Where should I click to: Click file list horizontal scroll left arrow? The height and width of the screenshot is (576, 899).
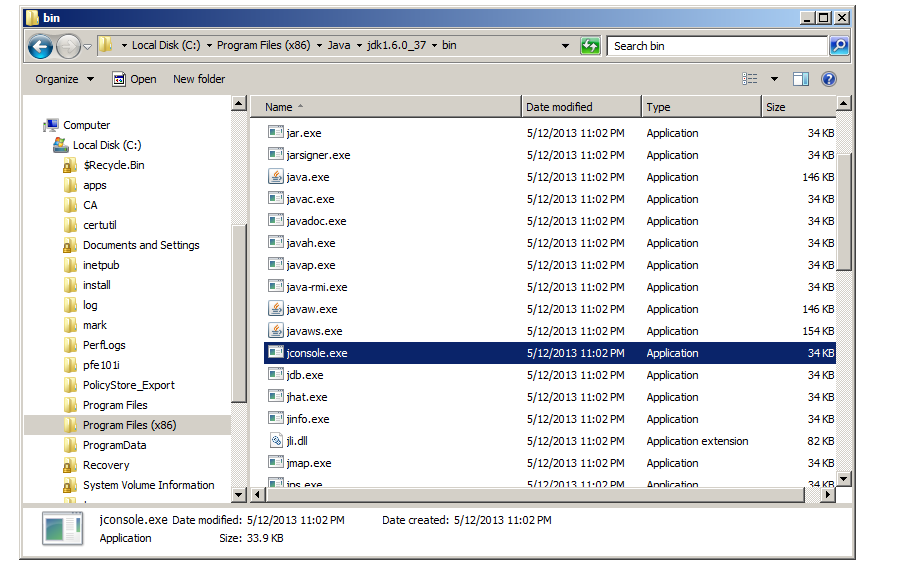[x=257, y=494]
